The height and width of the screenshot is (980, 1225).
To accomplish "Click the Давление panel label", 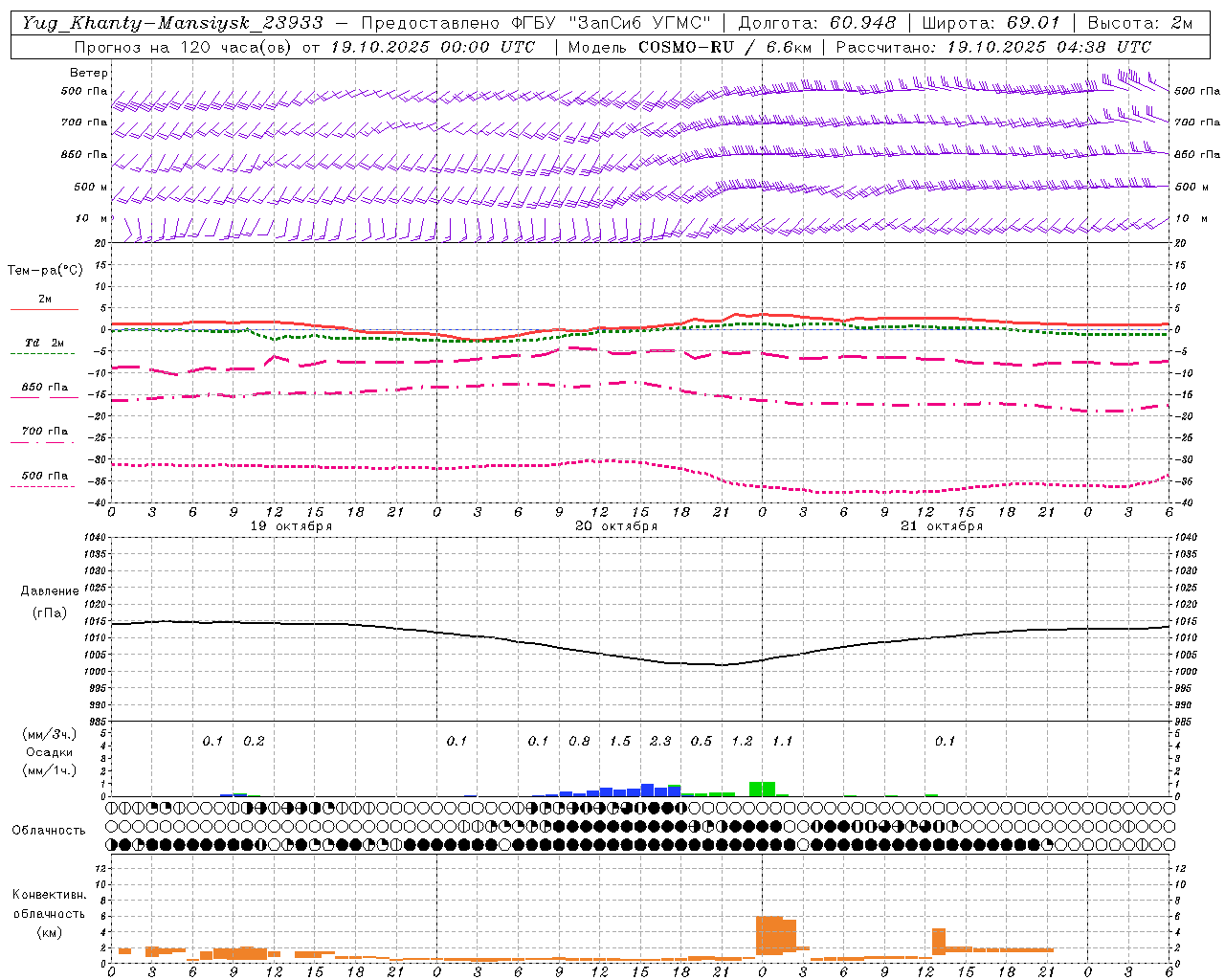I will coord(48,591).
